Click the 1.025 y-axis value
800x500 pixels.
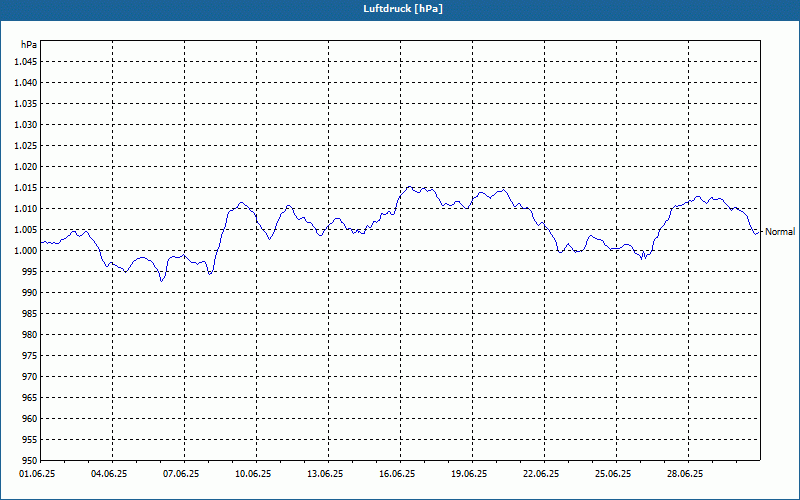(26, 145)
